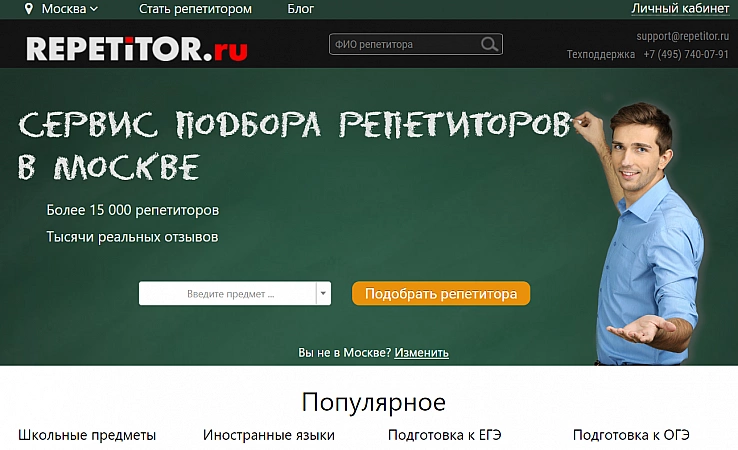Viewport: 738px width, 450px height.
Task: Select the Школьные предметы category
Action: click(x=87, y=435)
